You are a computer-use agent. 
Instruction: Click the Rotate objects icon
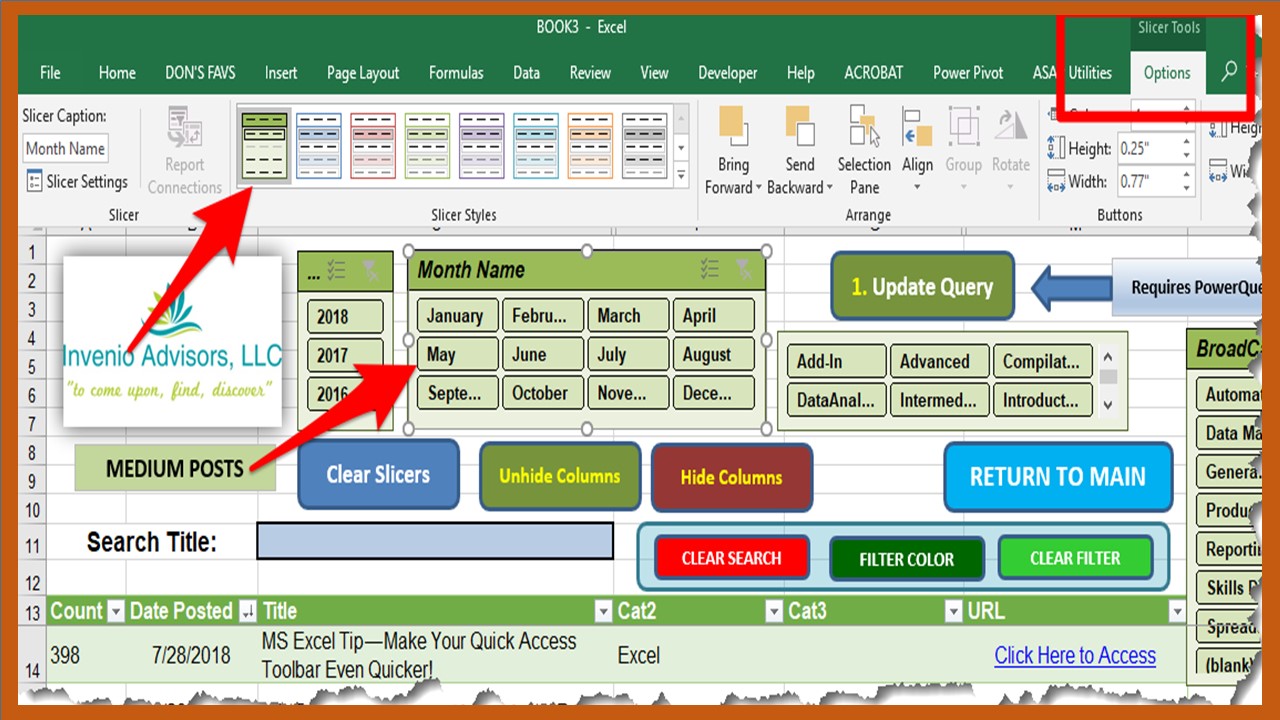1011,127
